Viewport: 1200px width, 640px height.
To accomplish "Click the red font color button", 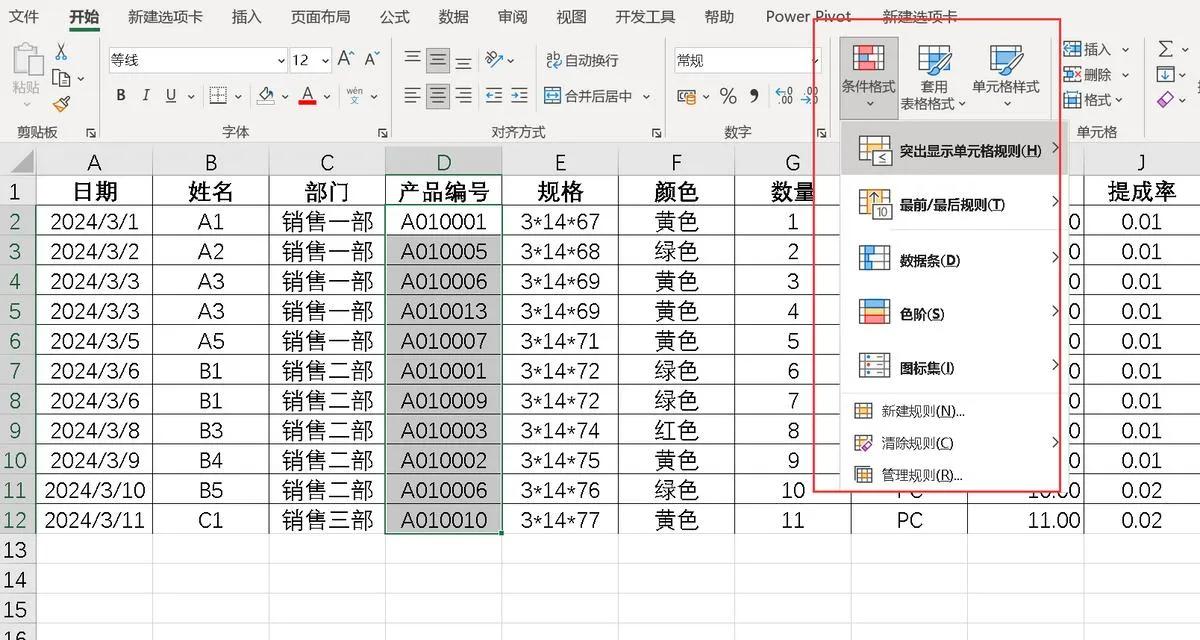I will click(308, 96).
